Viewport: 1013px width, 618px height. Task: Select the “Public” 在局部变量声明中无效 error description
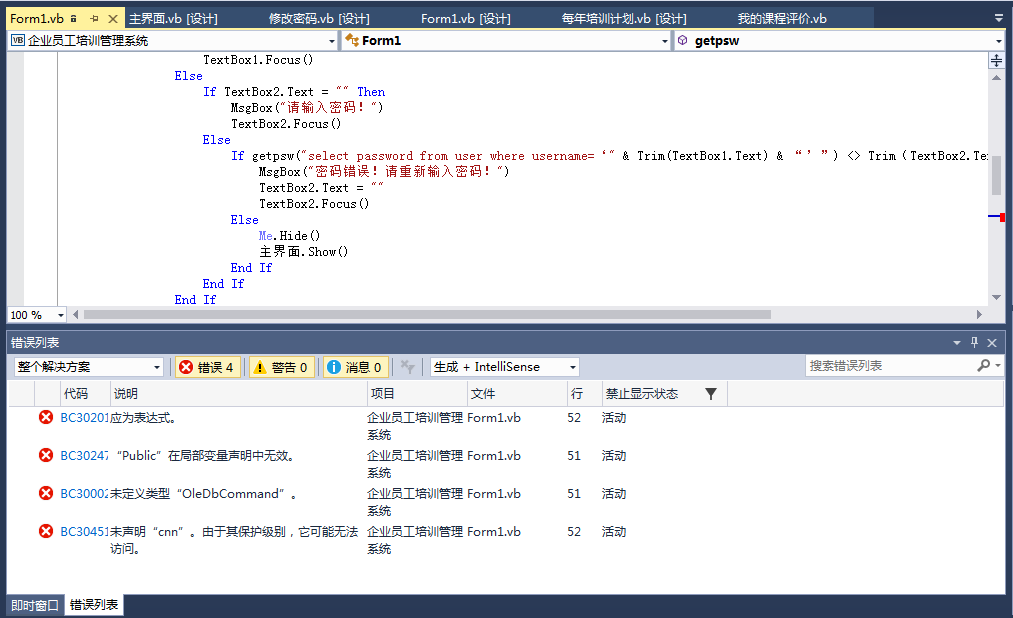click(205, 456)
